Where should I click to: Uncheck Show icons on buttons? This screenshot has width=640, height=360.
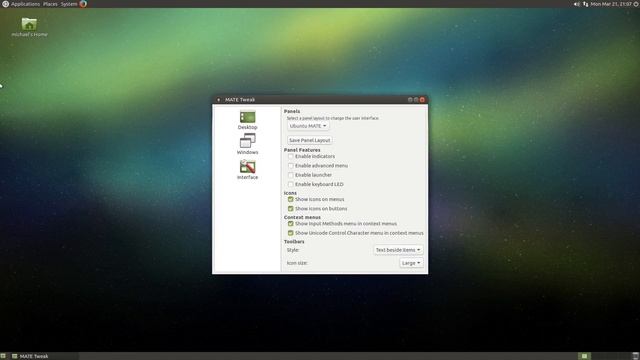tap(291, 209)
